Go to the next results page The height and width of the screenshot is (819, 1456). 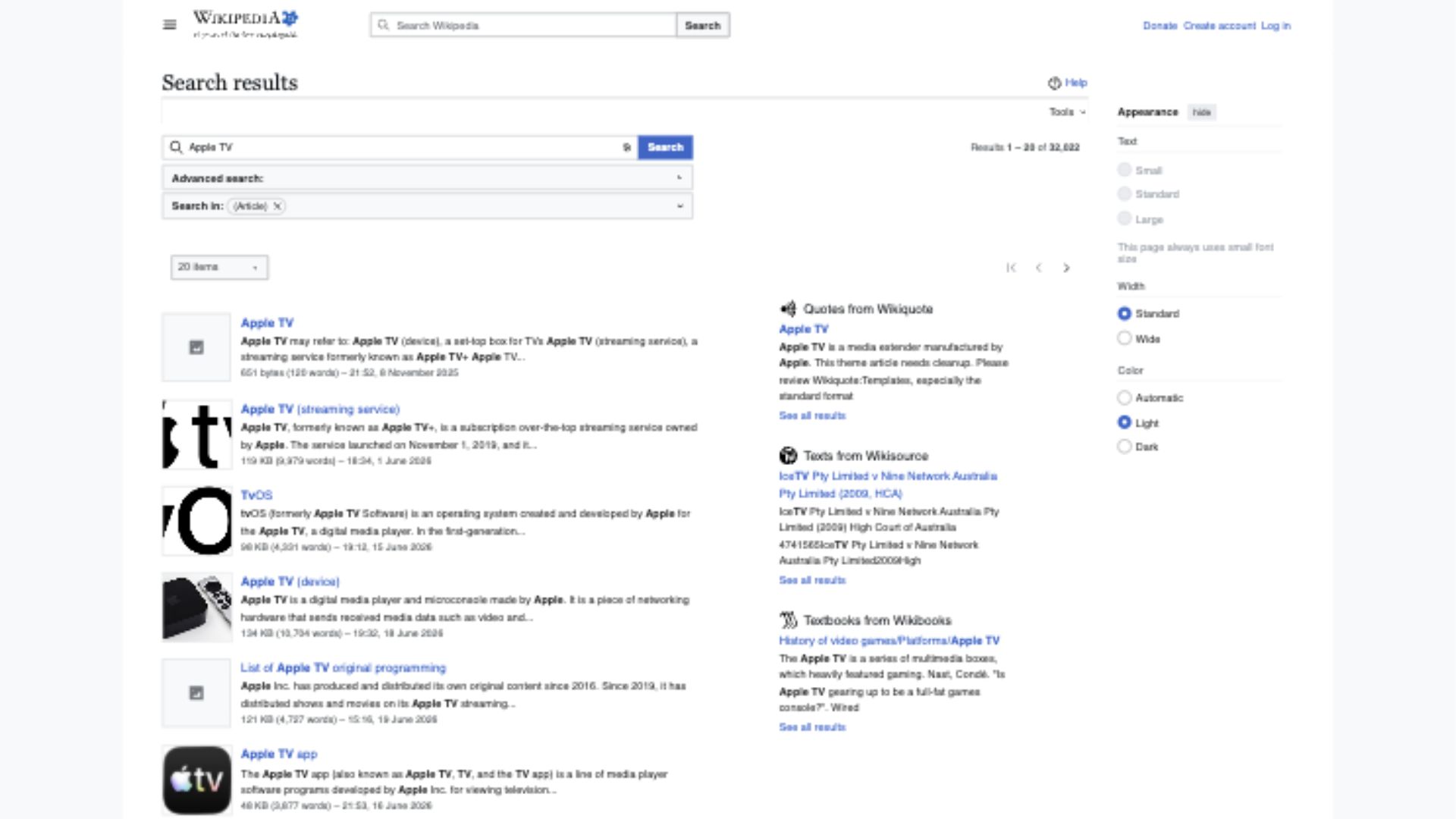tap(1066, 268)
